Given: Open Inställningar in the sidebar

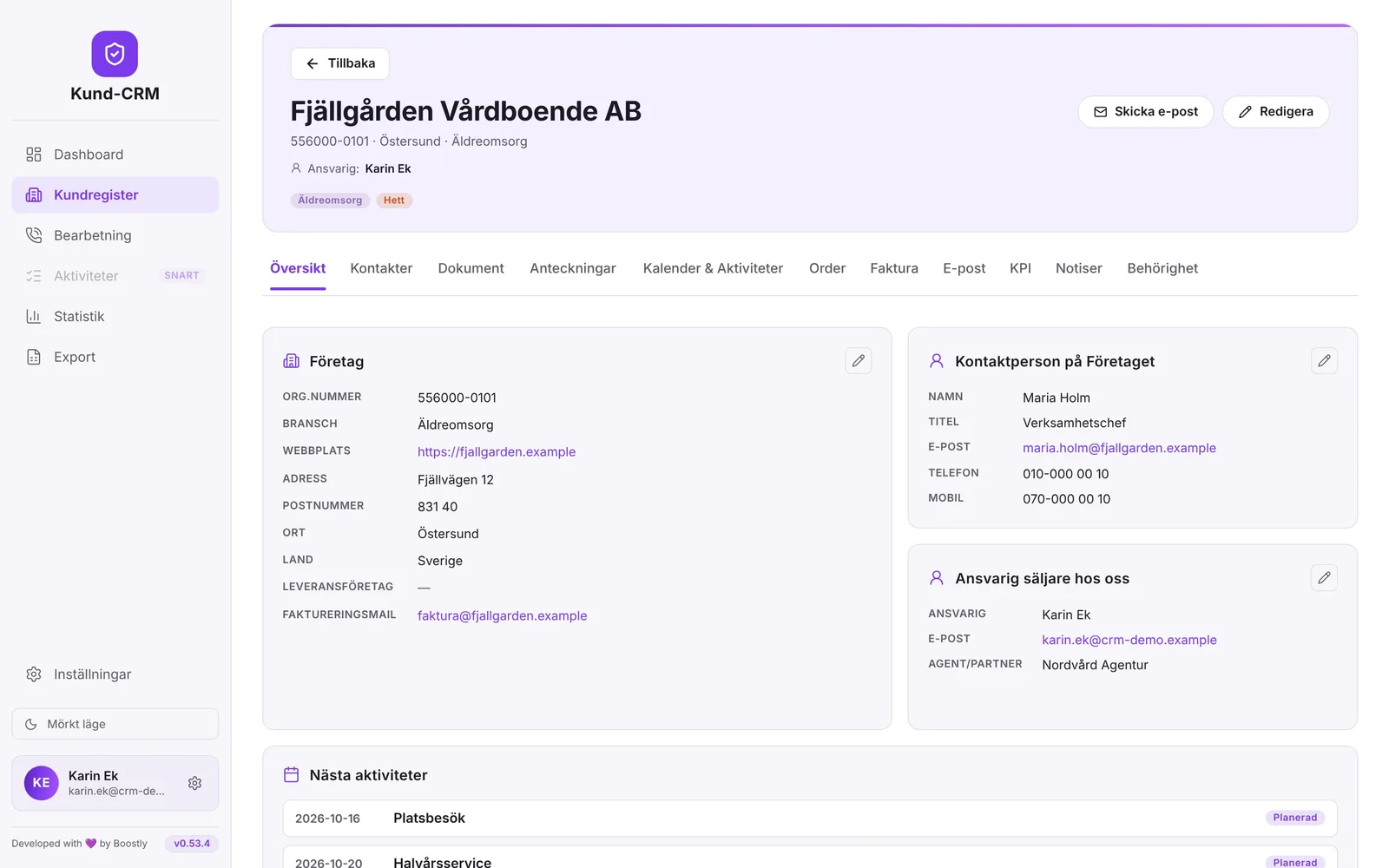Looking at the screenshot, I should click(115, 674).
